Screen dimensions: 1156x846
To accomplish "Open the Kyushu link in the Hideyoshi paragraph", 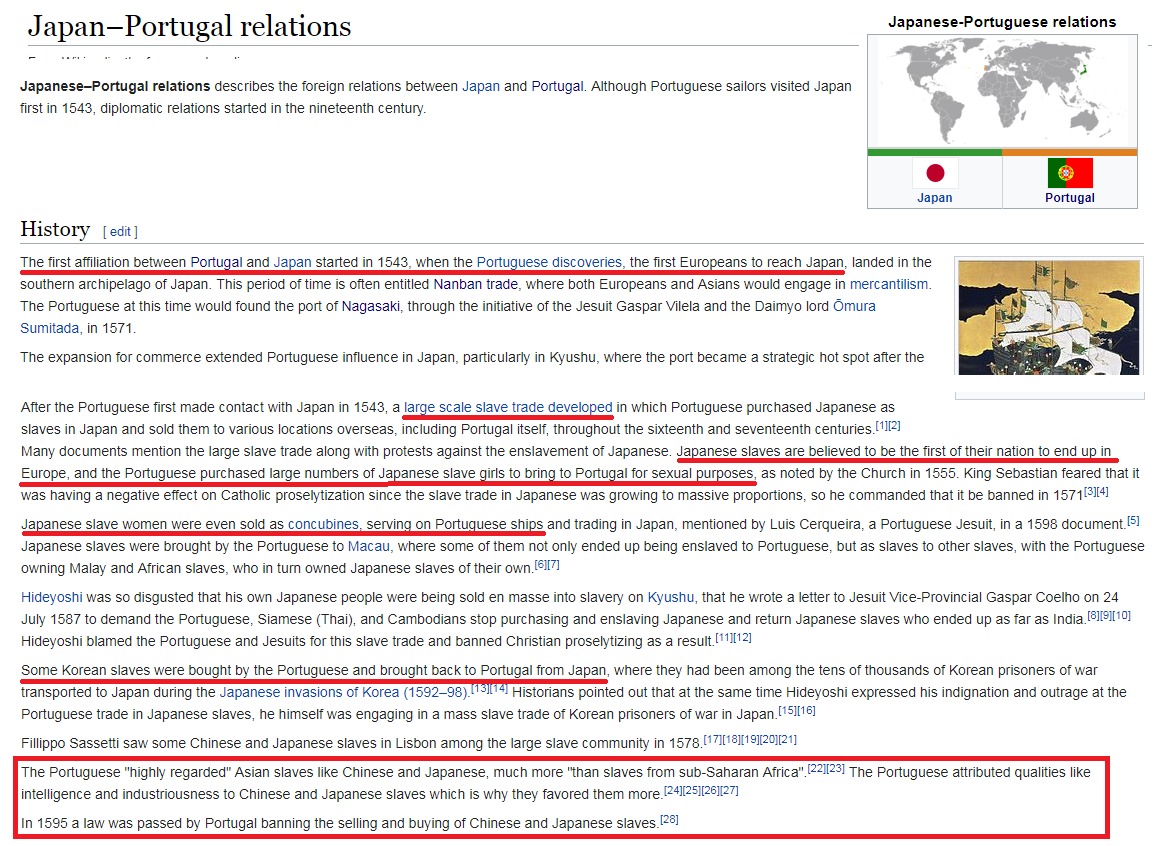I will (x=671, y=598).
